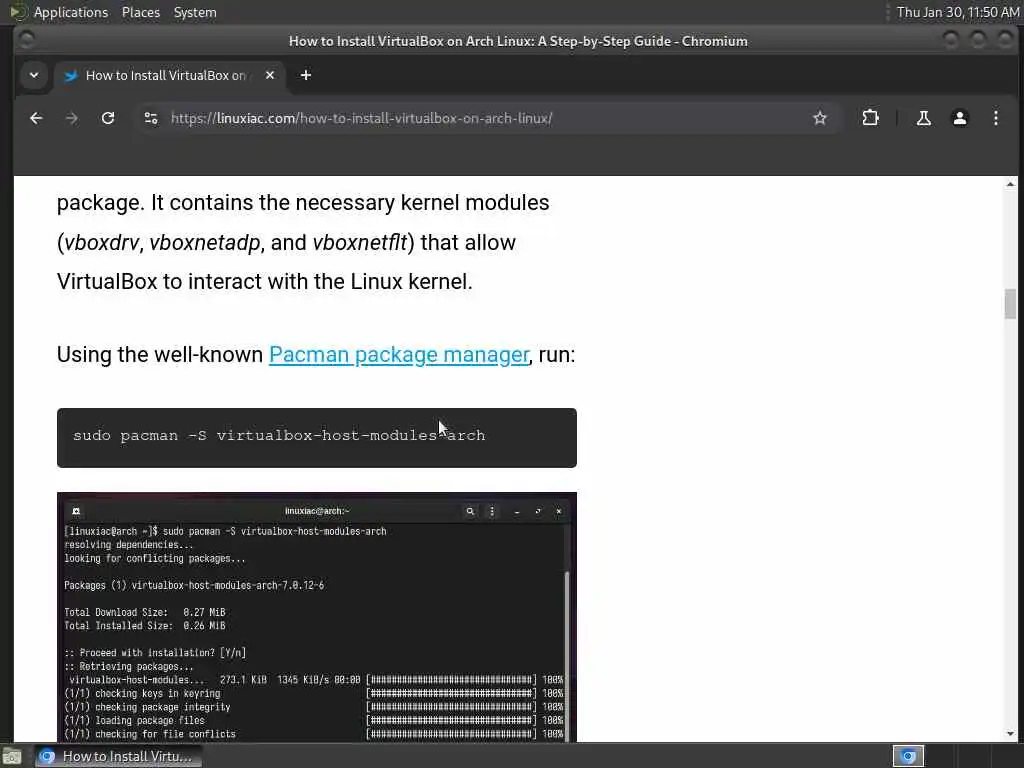The image size is (1024, 768).
Task: Bookmark this page with the star icon
Action: pos(820,118)
